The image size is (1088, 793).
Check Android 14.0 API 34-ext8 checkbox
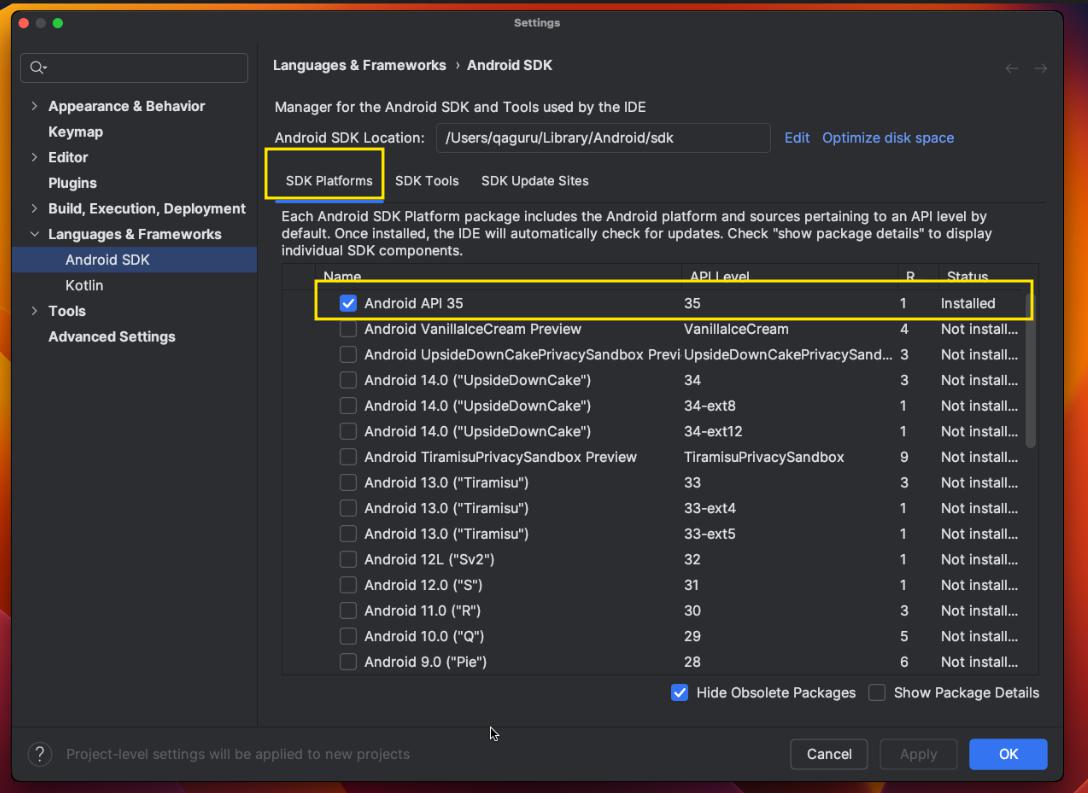click(348, 406)
